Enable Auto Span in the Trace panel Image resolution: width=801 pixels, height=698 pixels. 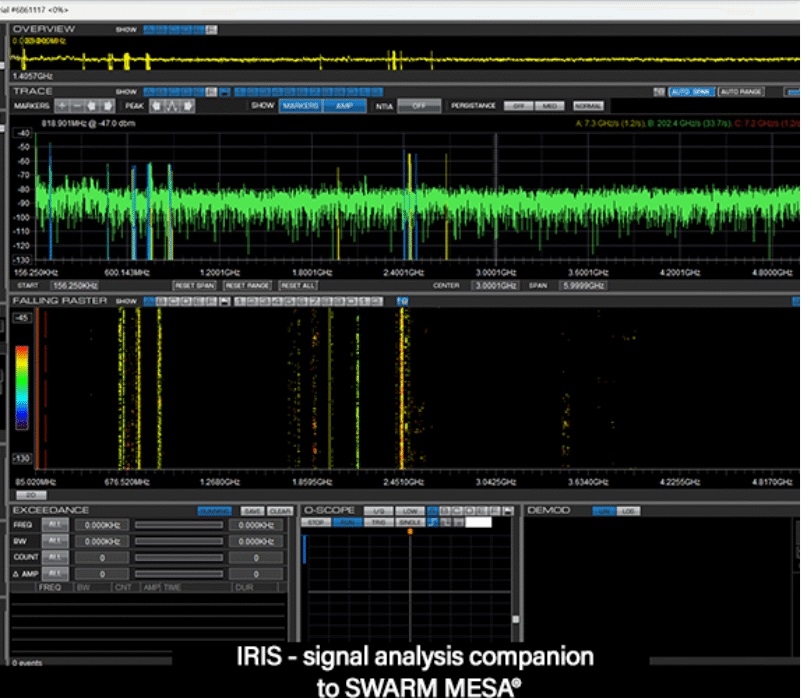tap(690, 91)
